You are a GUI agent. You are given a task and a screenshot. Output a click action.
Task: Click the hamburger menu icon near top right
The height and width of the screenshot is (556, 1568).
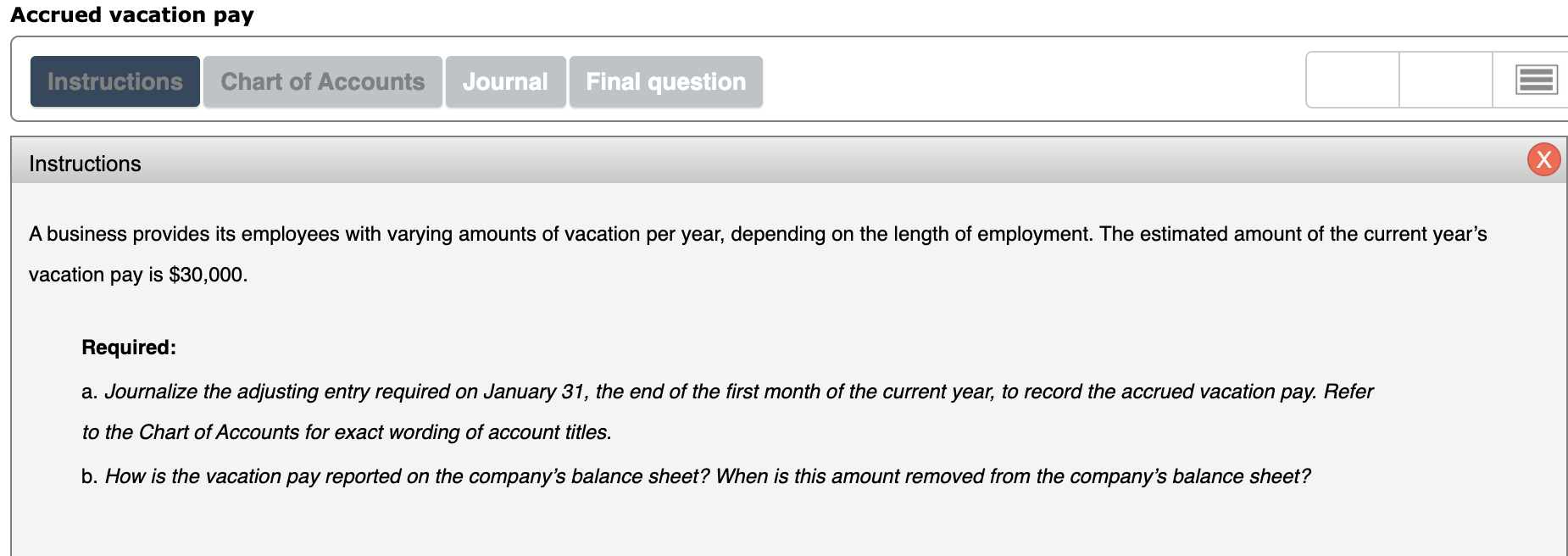pos(1537,81)
